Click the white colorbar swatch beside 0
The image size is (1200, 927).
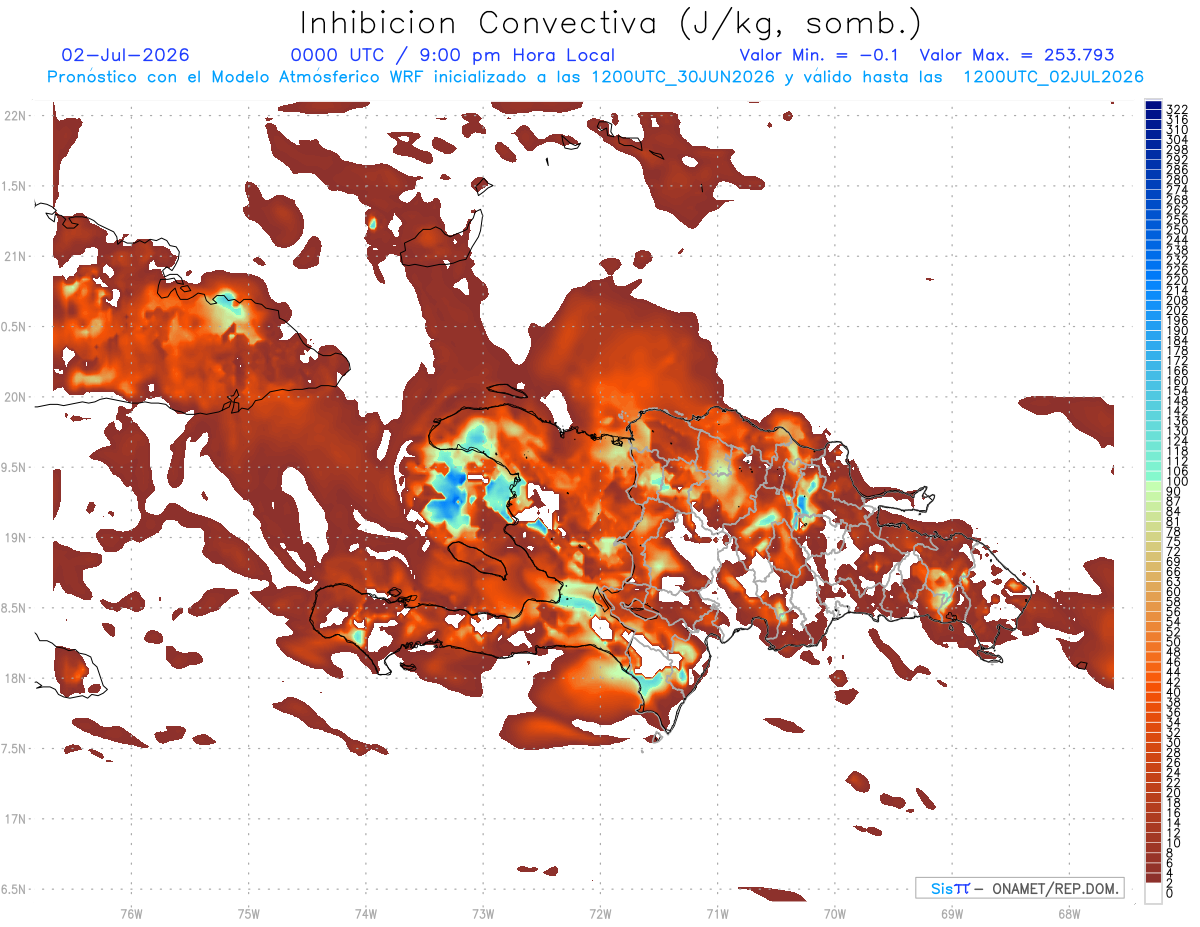click(1154, 893)
